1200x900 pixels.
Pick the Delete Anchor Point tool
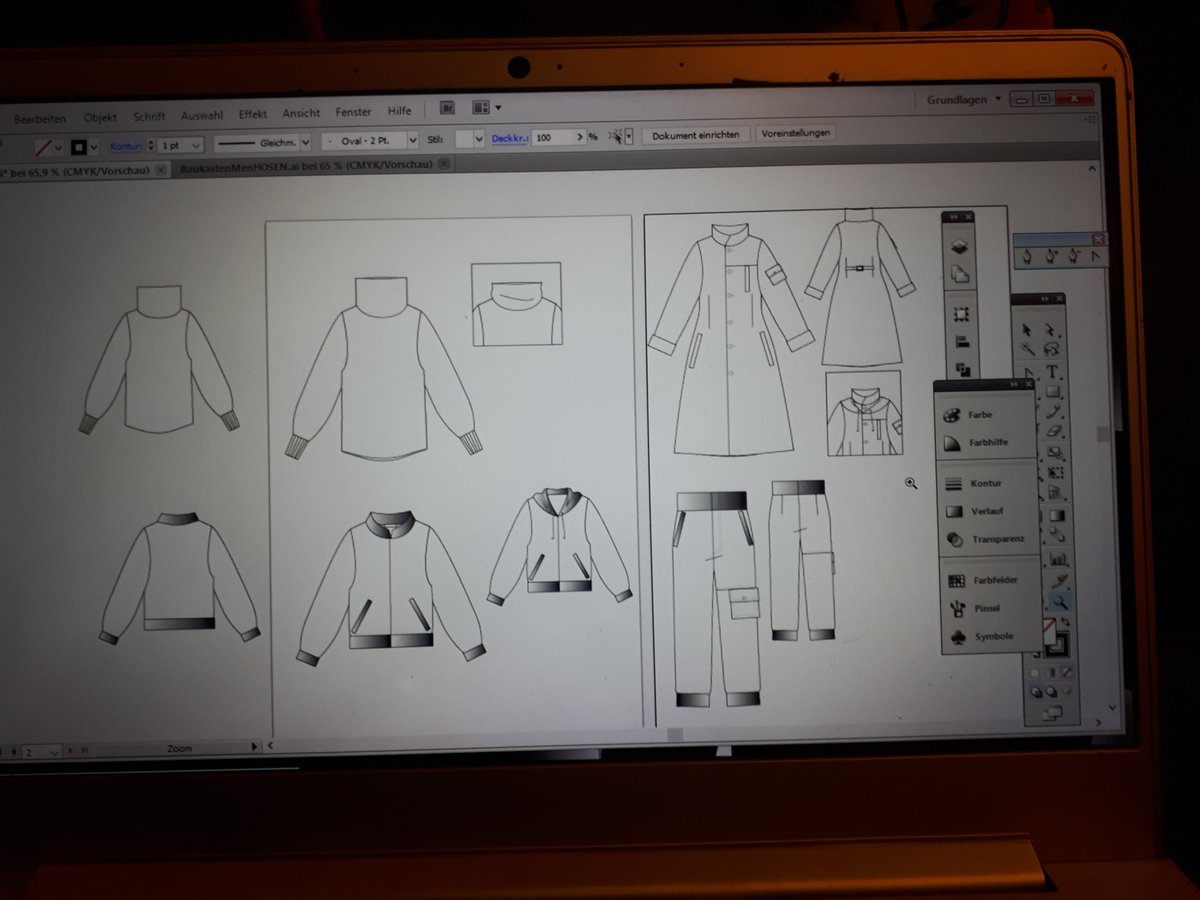1072,256
